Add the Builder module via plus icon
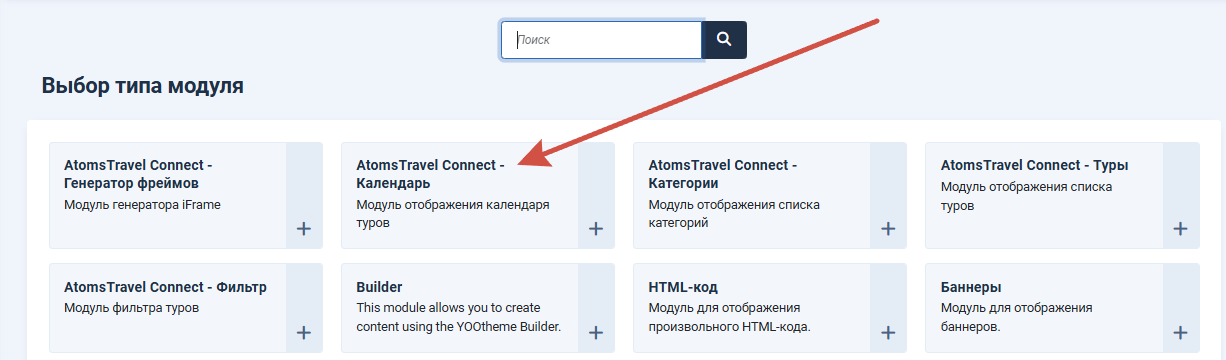This screenshot has width=1226, height=360. (x=596, y=332)
